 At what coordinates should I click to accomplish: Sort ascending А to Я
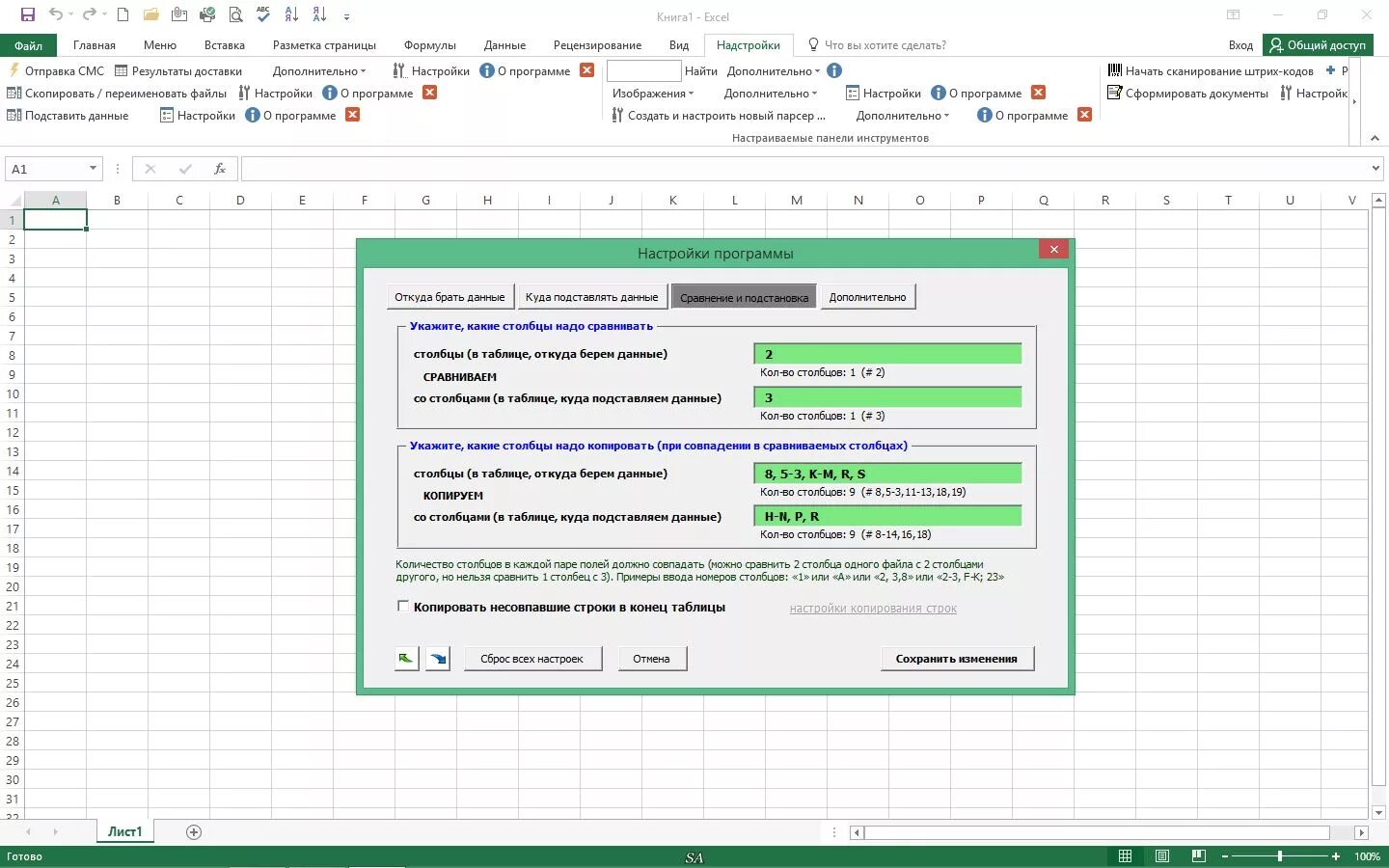click(291, 14)
